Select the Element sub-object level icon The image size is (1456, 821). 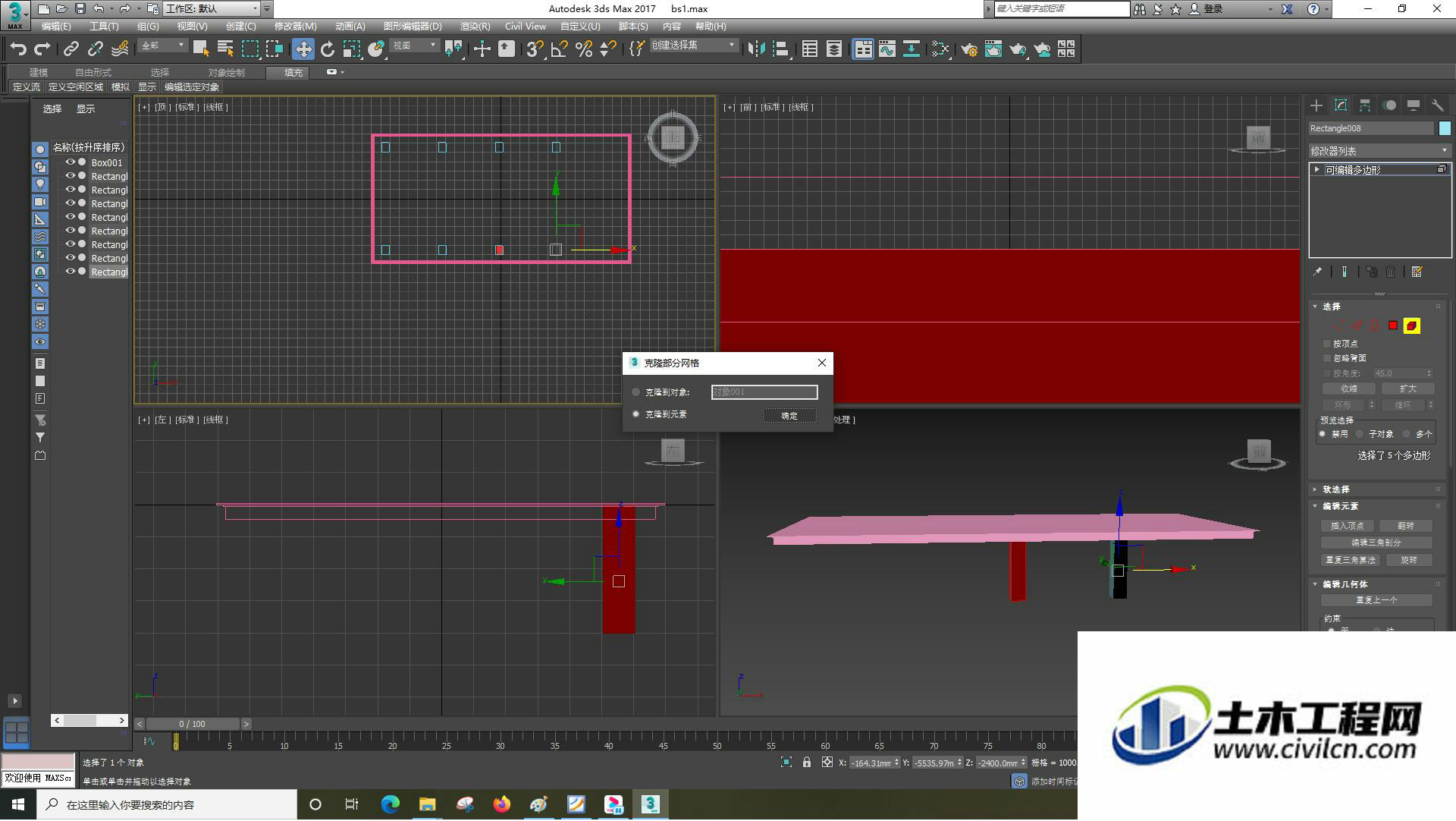point(1411,326)
